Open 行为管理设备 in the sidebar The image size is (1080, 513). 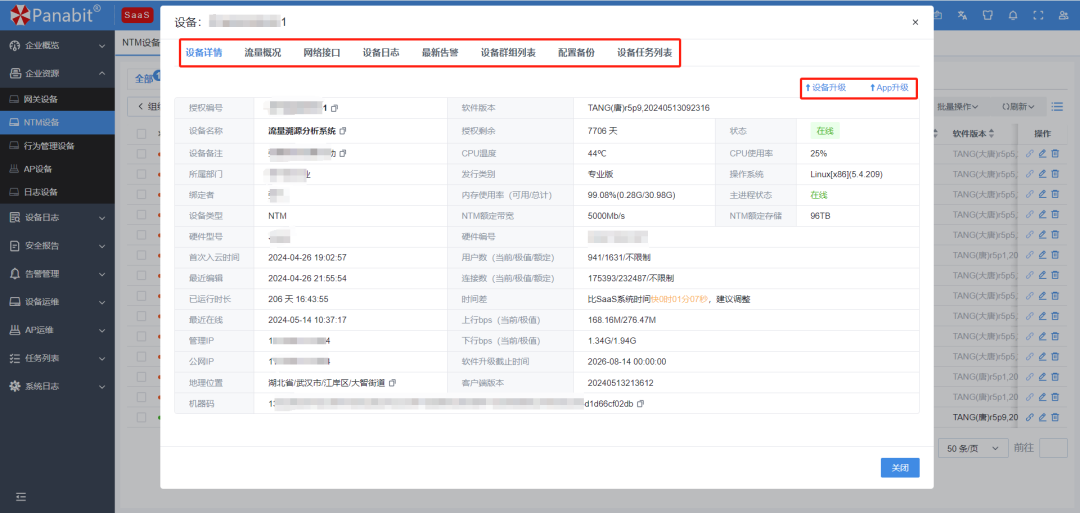pyautogui.click(x=56, y=146)
